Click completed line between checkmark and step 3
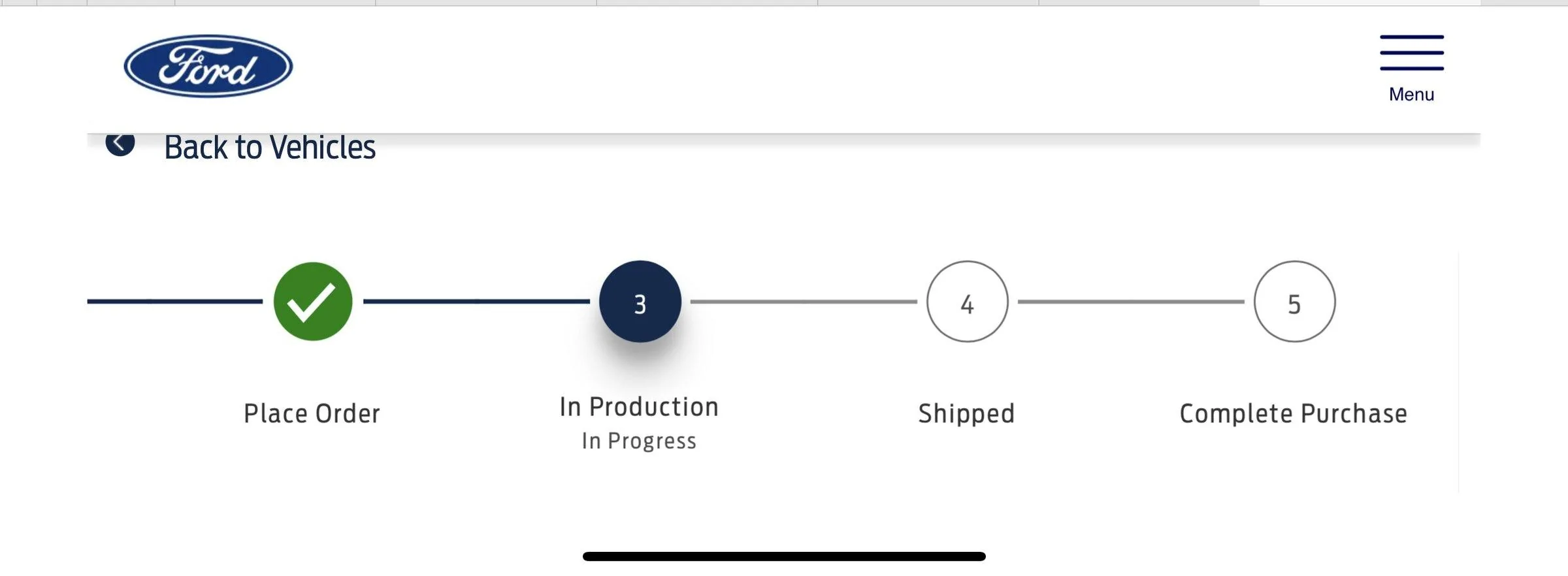 pyautogui.click(x=476, y=302)
